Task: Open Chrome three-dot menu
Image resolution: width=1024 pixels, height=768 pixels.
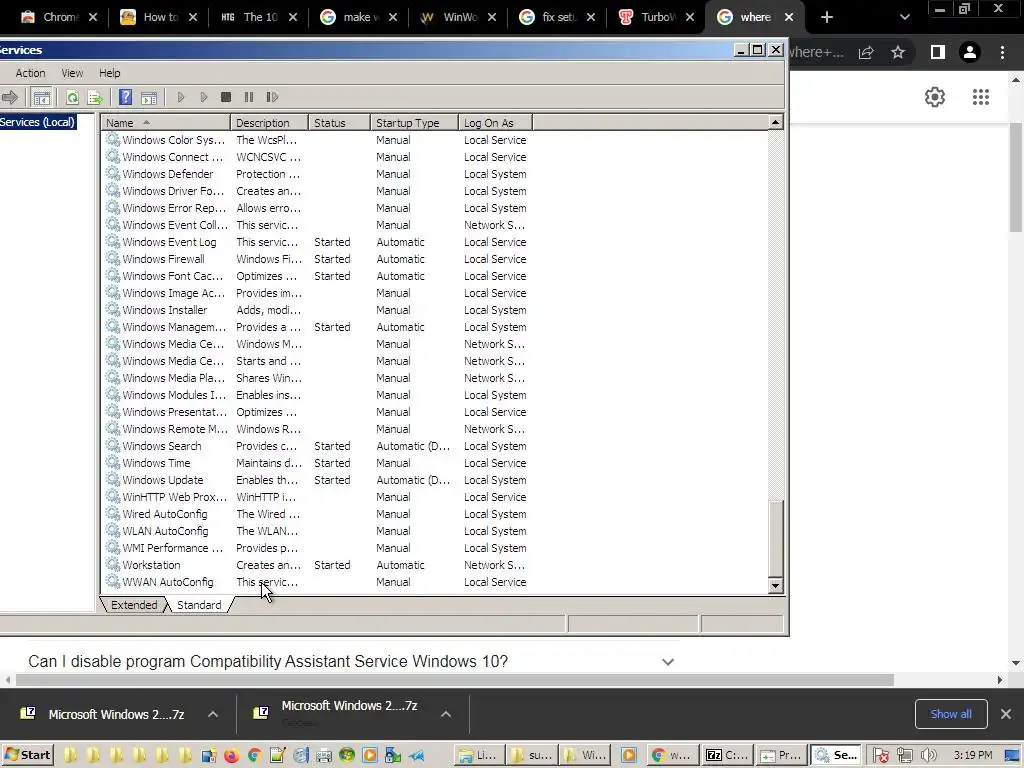Action: [1002, 52]
